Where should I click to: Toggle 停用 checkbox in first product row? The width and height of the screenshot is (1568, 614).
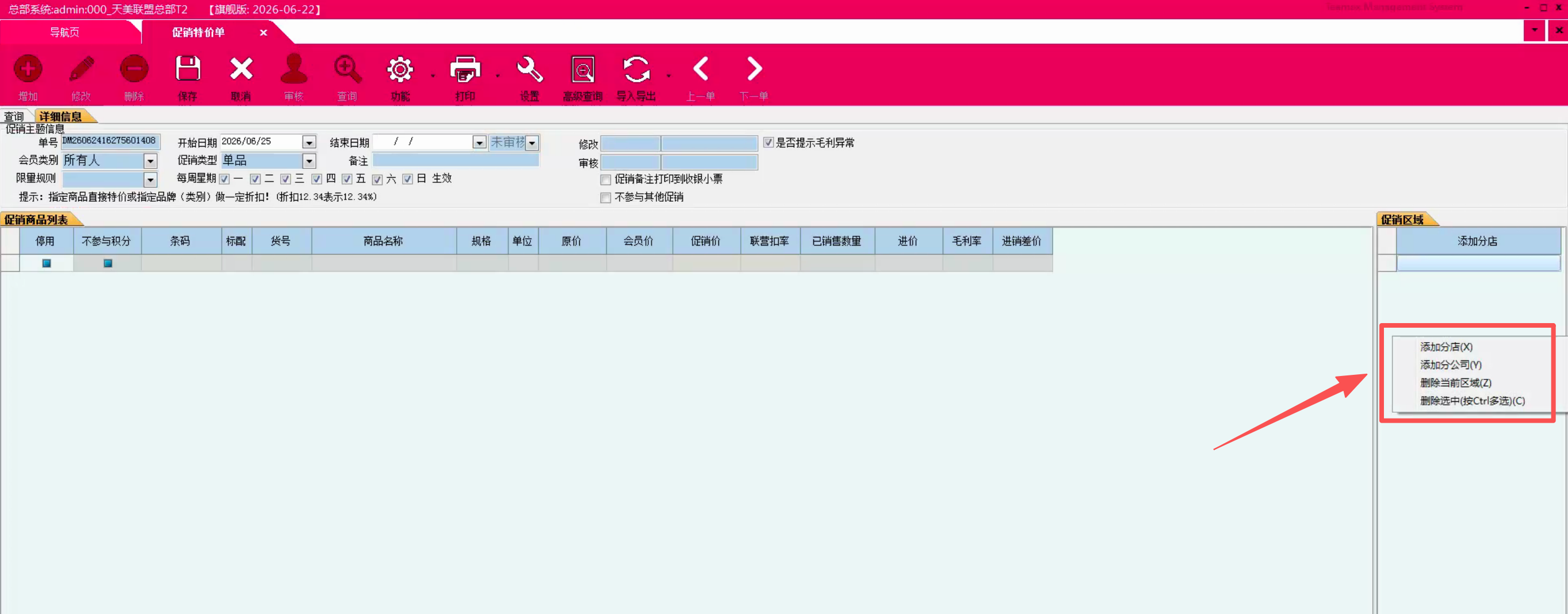click(x=46, y=263)
